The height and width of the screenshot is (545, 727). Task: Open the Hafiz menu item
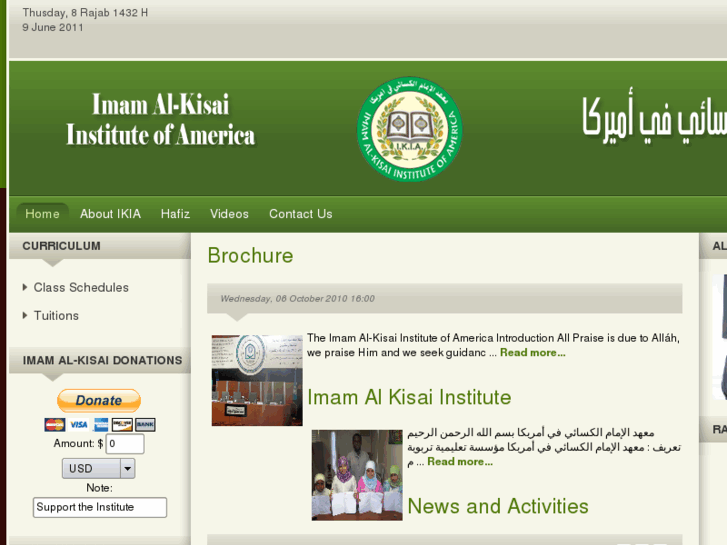tap(175, 214)
